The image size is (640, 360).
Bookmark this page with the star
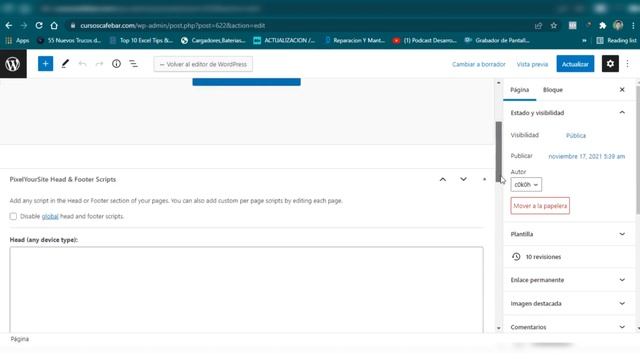[553, 26]
